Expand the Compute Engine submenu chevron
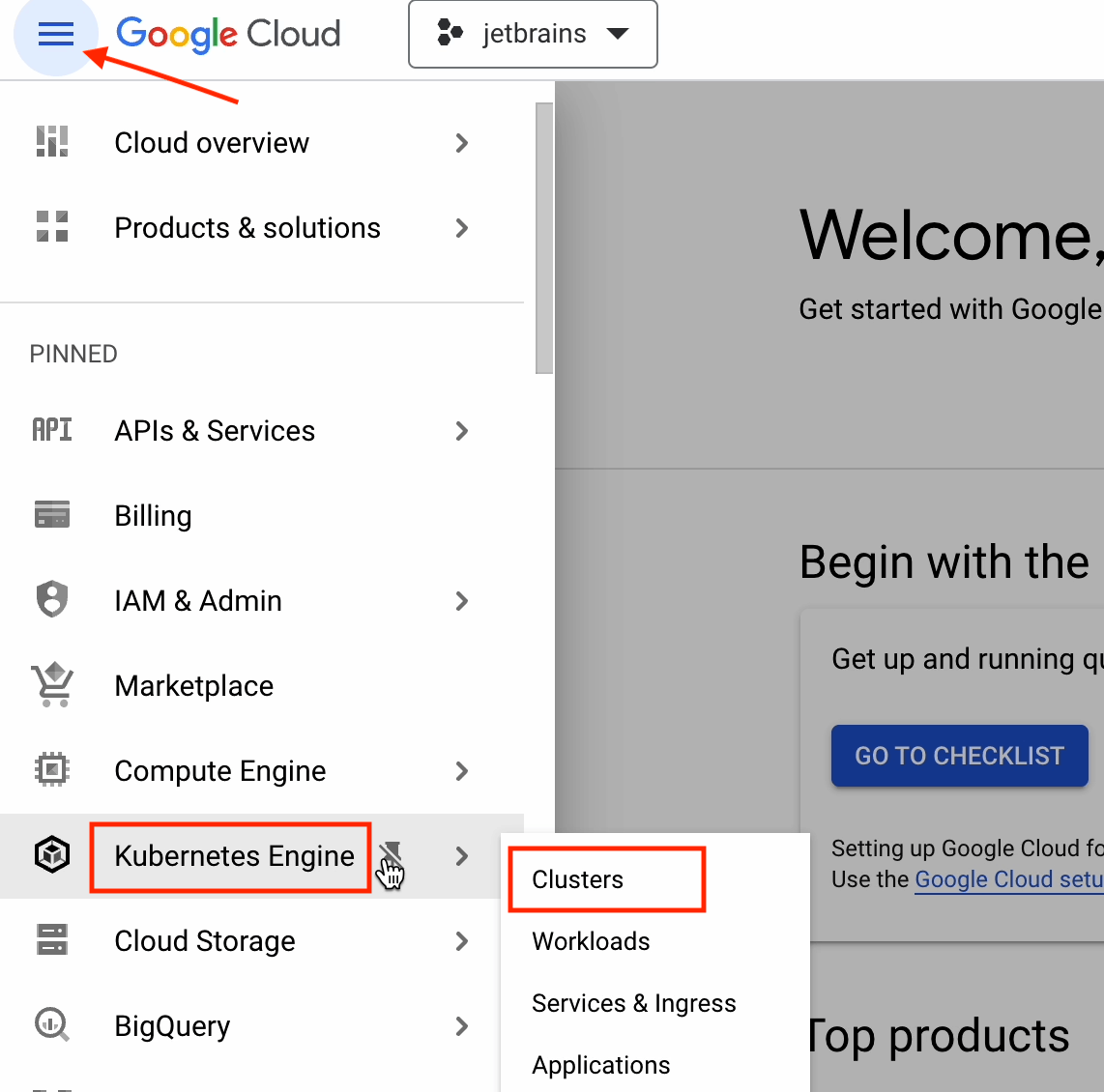 pyautogui.click(x=462, y=771)
